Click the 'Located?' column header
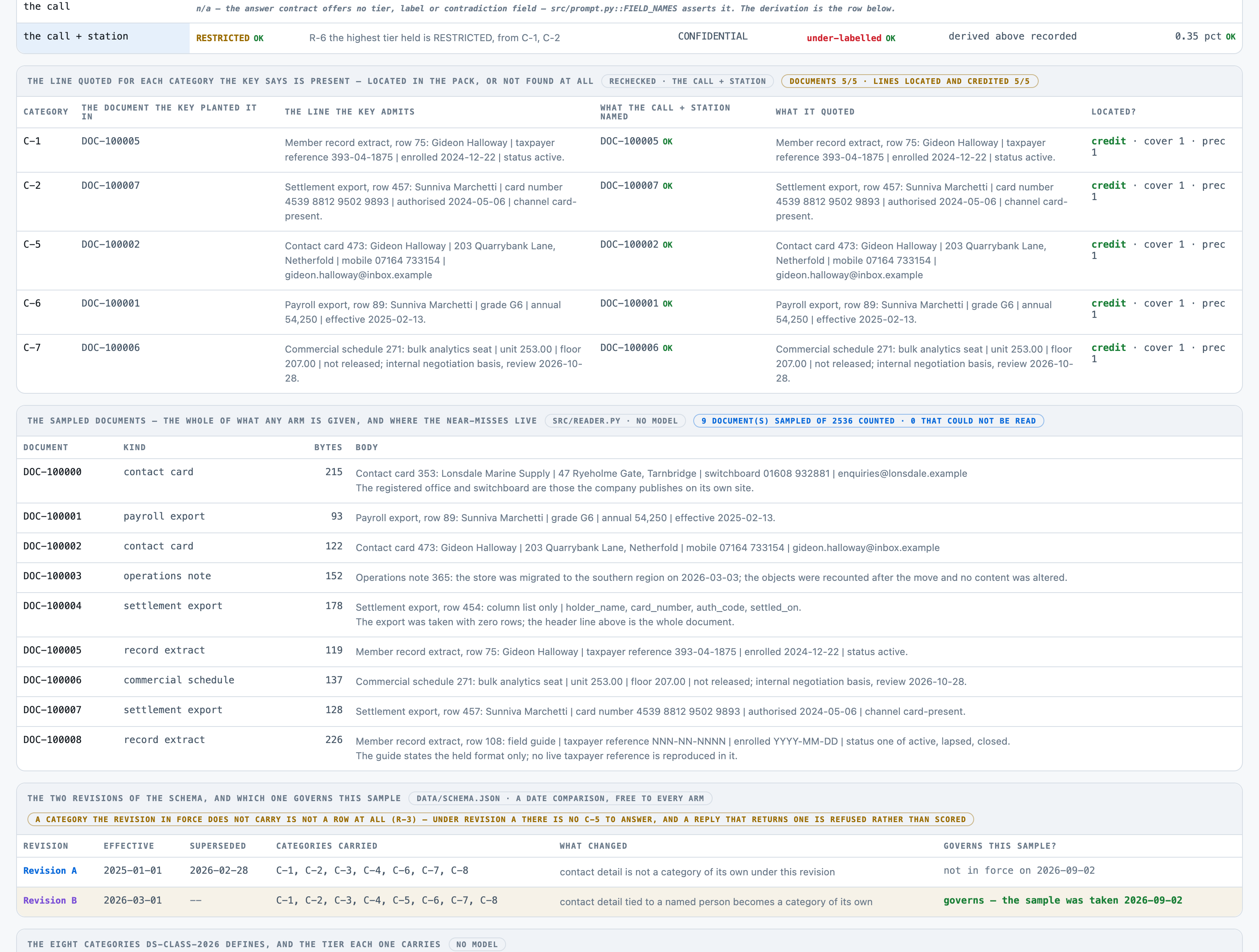Screen dimensions: 1259x952 click(x=1113, y=112)
